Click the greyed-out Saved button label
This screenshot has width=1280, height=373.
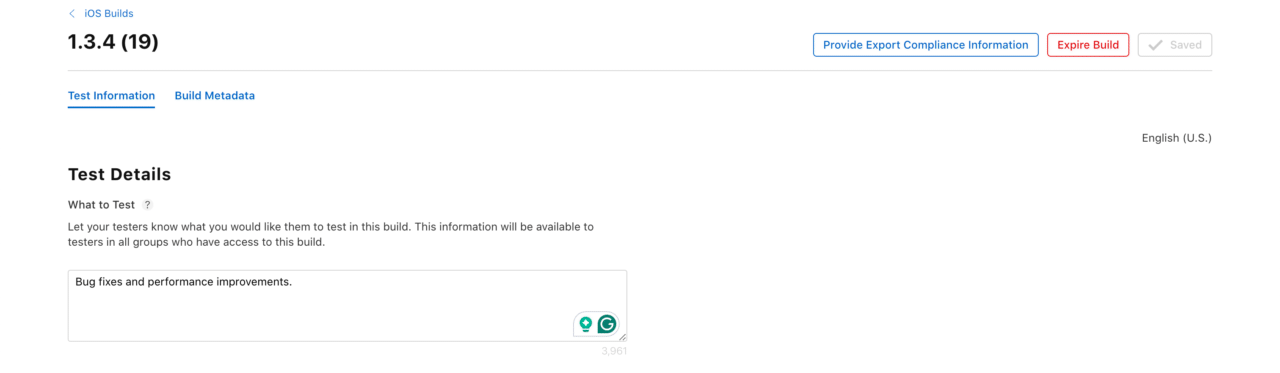coord(1186,45)
